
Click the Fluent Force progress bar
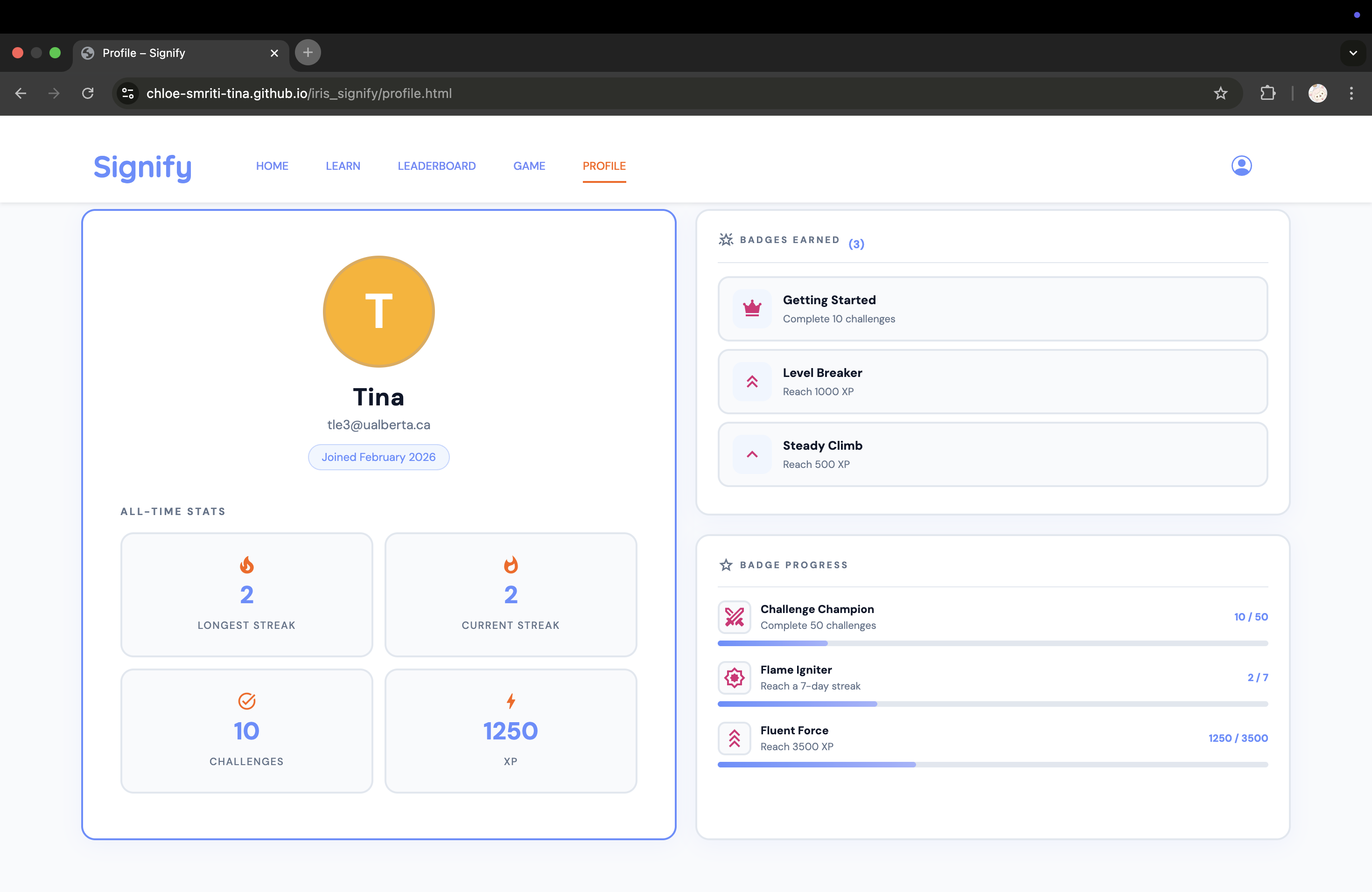(992, 765)
